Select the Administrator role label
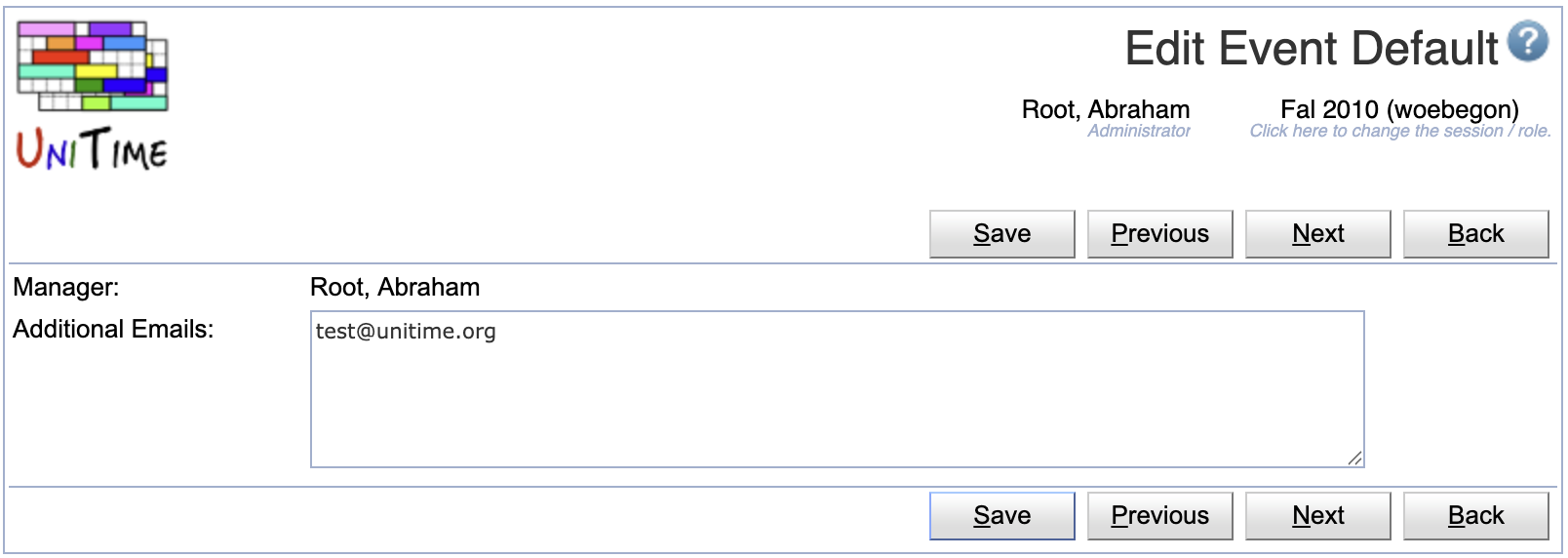Screen dimensions: 1568x558 pyautogui.click(x=1138, y=131)
